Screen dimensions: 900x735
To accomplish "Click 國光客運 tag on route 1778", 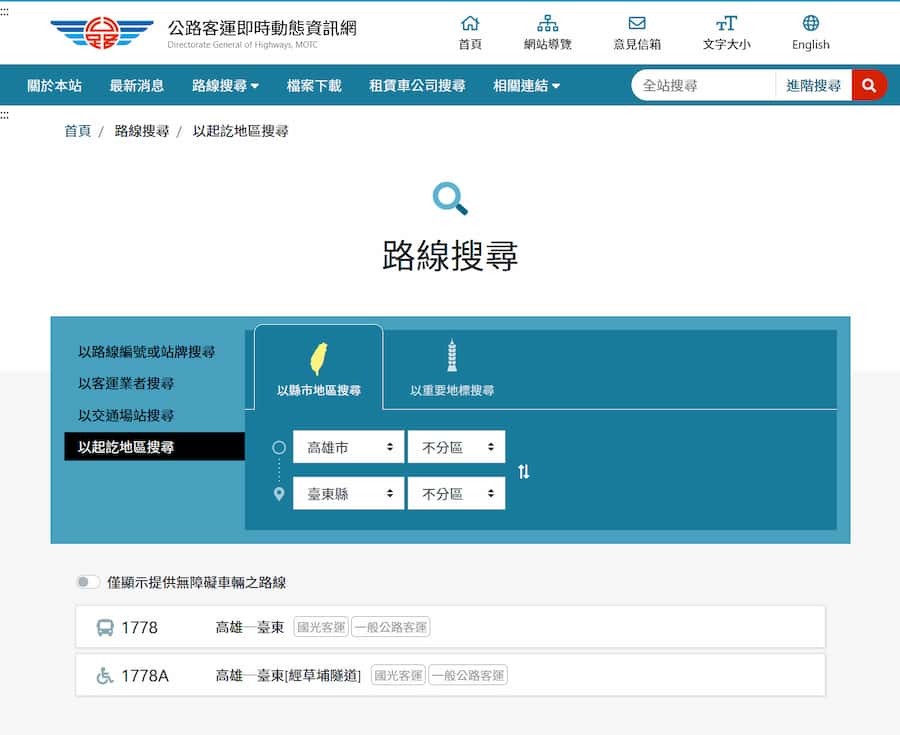I will [x=321, y=627].
